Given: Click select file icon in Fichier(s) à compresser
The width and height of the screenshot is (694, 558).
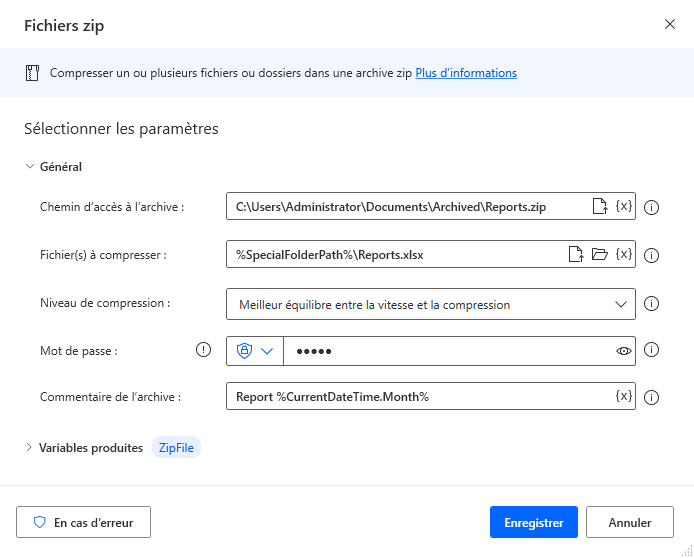Looking at the screenshot, I should [x=576, y=254].
